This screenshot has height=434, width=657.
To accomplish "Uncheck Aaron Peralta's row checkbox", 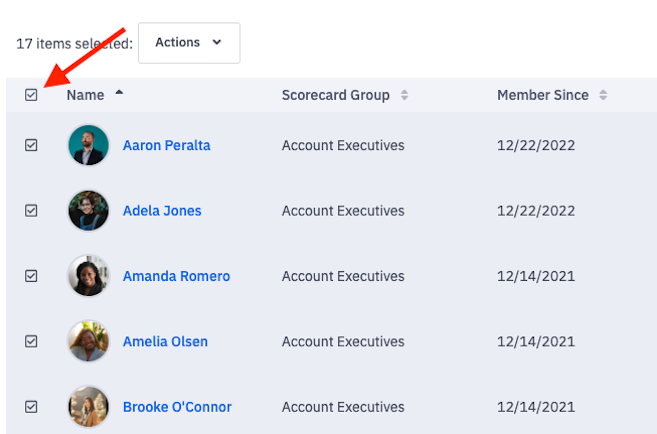I will tap(31, 145).
